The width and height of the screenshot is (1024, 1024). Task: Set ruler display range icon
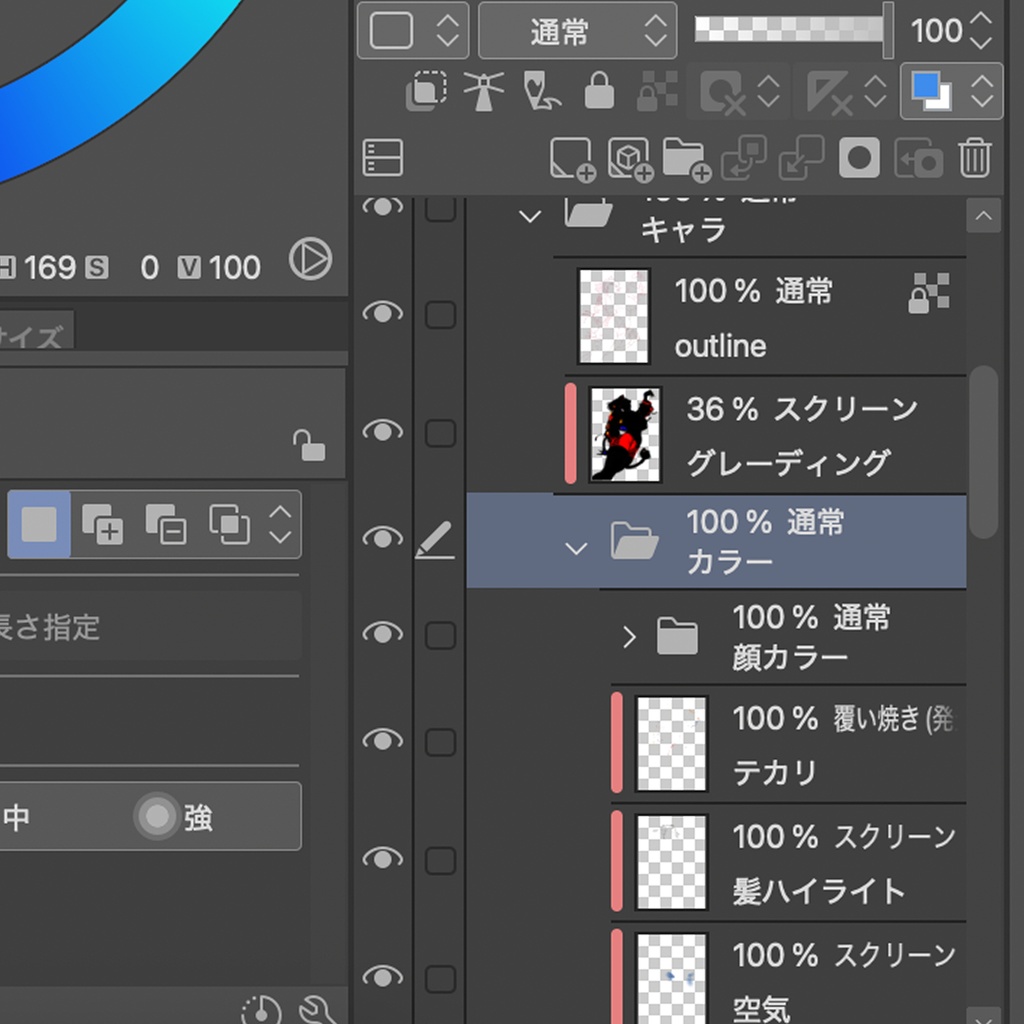pos(829,92)
